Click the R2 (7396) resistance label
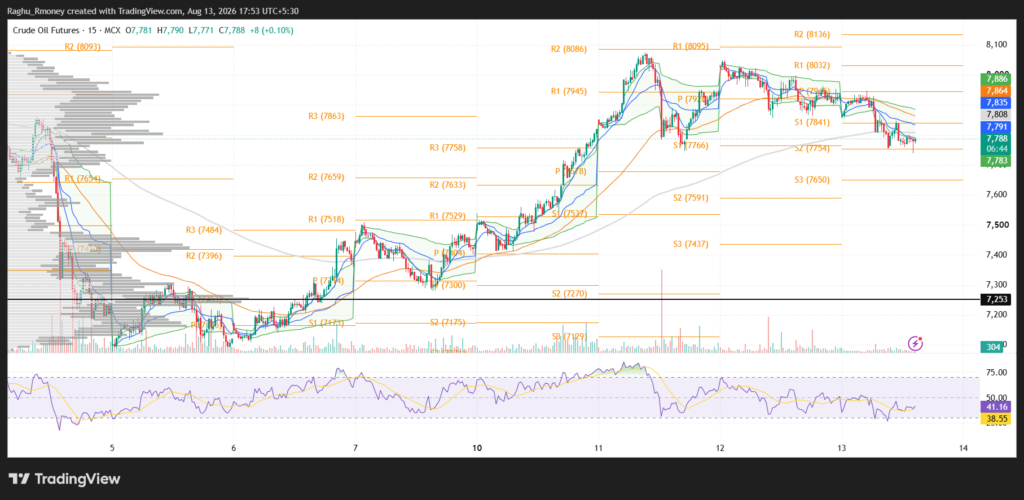1024x500 pixels. [x=205, y=256]
